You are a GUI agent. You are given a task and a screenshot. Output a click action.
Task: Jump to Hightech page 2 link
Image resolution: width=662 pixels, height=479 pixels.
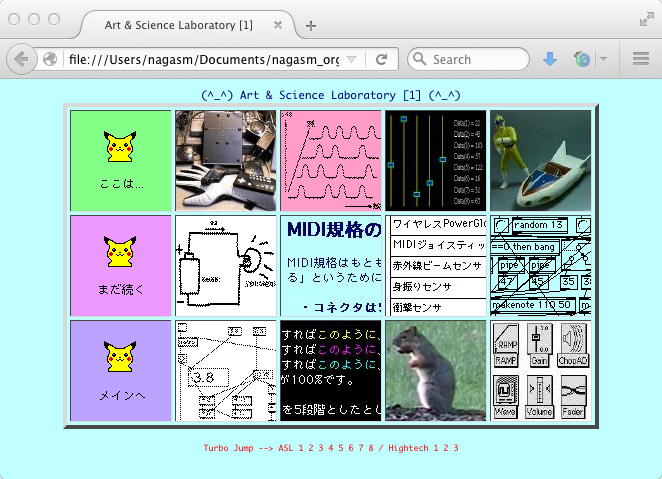click(x=446, y=448)
